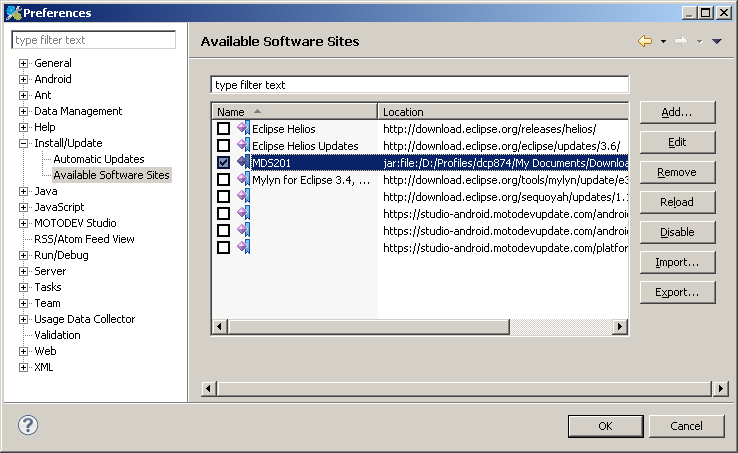This screenshot has width=738, height=453.
Task: Select Automatic Updates in the tree
Action: coord(99,159)
